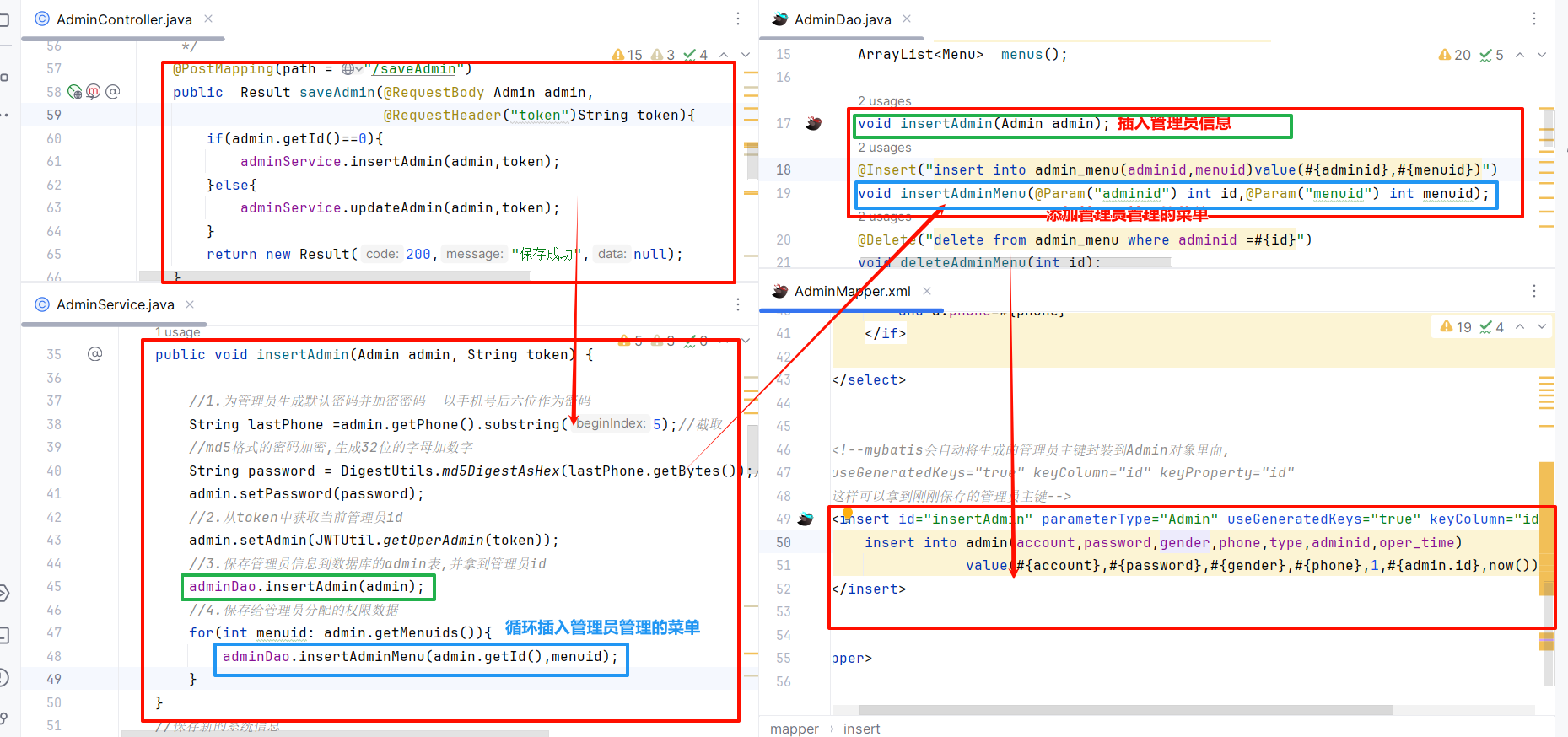Image resolution: width=1568 pixels, height=737 pixels.
Task: Click the 4 typos indicator in AdminController
Action: click(696, 55)
